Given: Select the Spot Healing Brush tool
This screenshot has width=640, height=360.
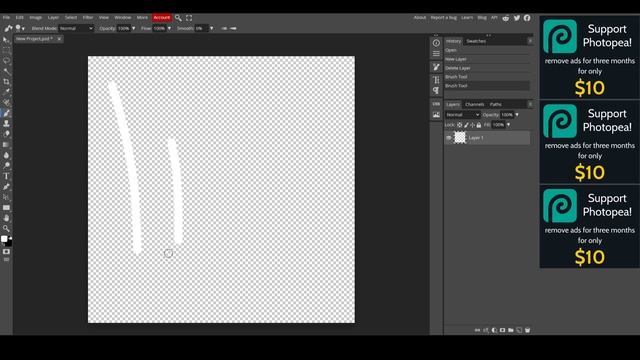Looking at the screenshot, I should coord(6,103).
